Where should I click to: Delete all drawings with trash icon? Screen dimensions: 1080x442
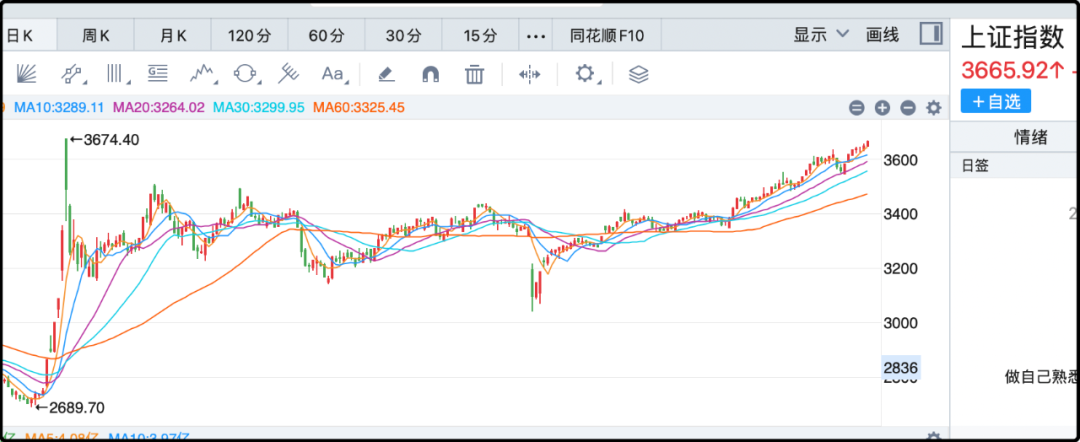474,74
